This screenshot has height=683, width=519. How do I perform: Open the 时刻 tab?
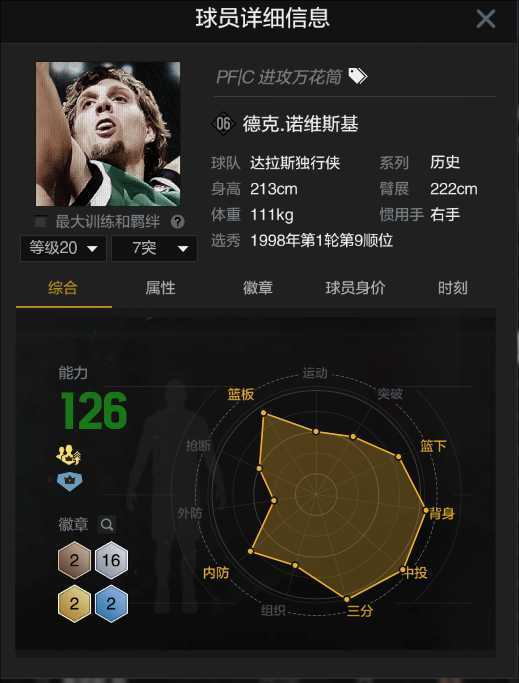tap(453, 288)
